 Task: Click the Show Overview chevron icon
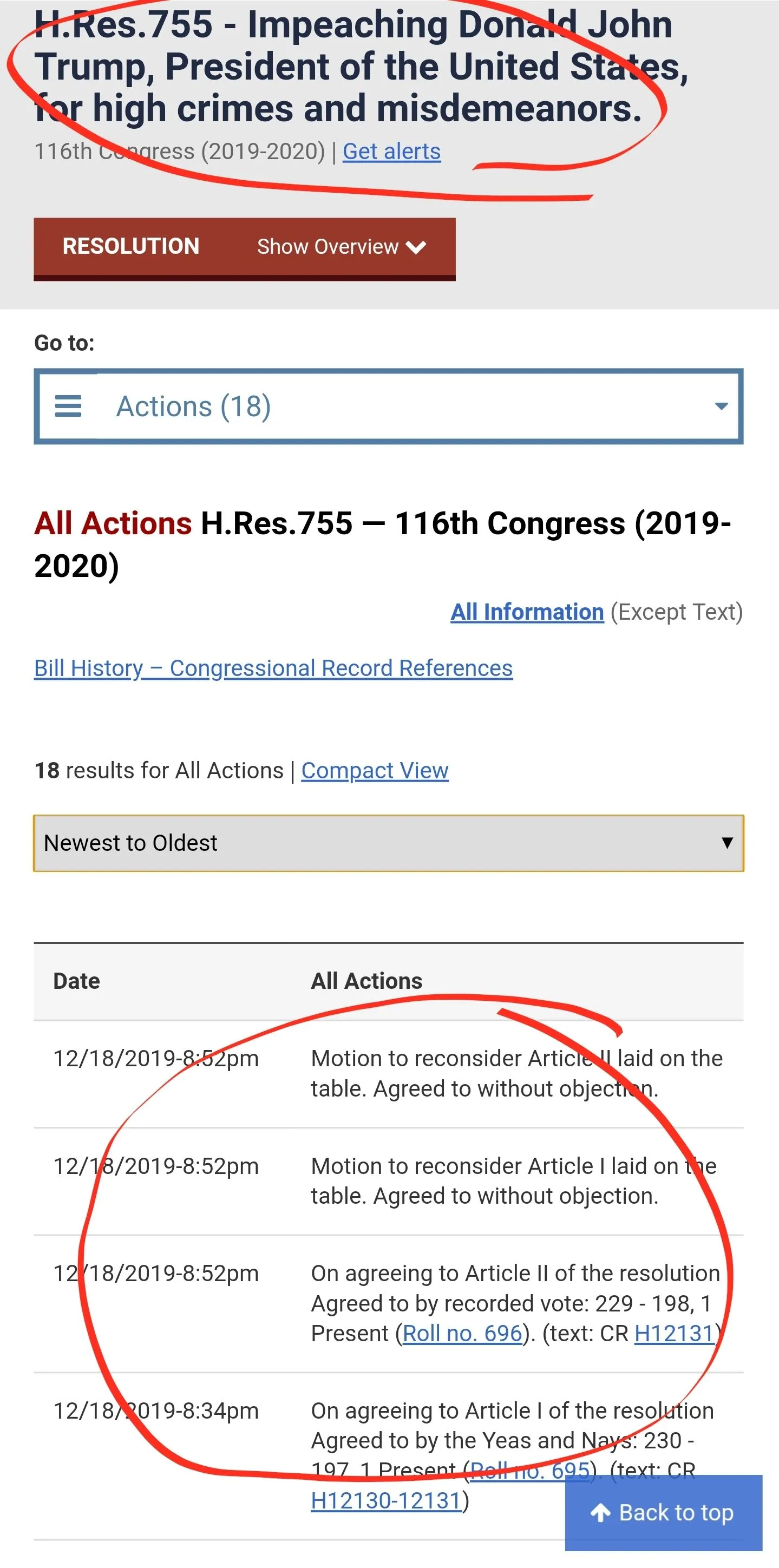(x=416, y=247)
